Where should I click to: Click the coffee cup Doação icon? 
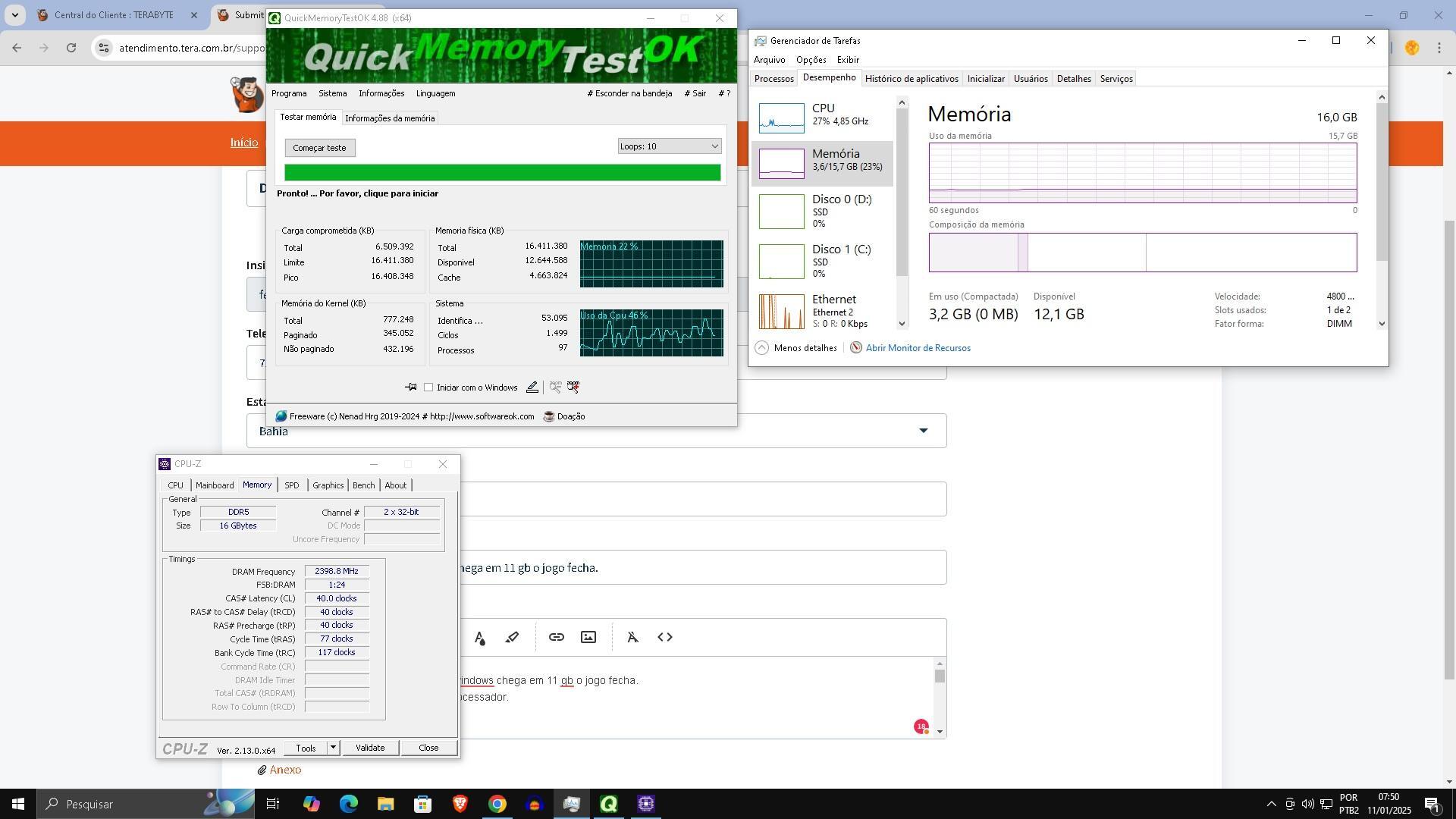click(549, 416)
